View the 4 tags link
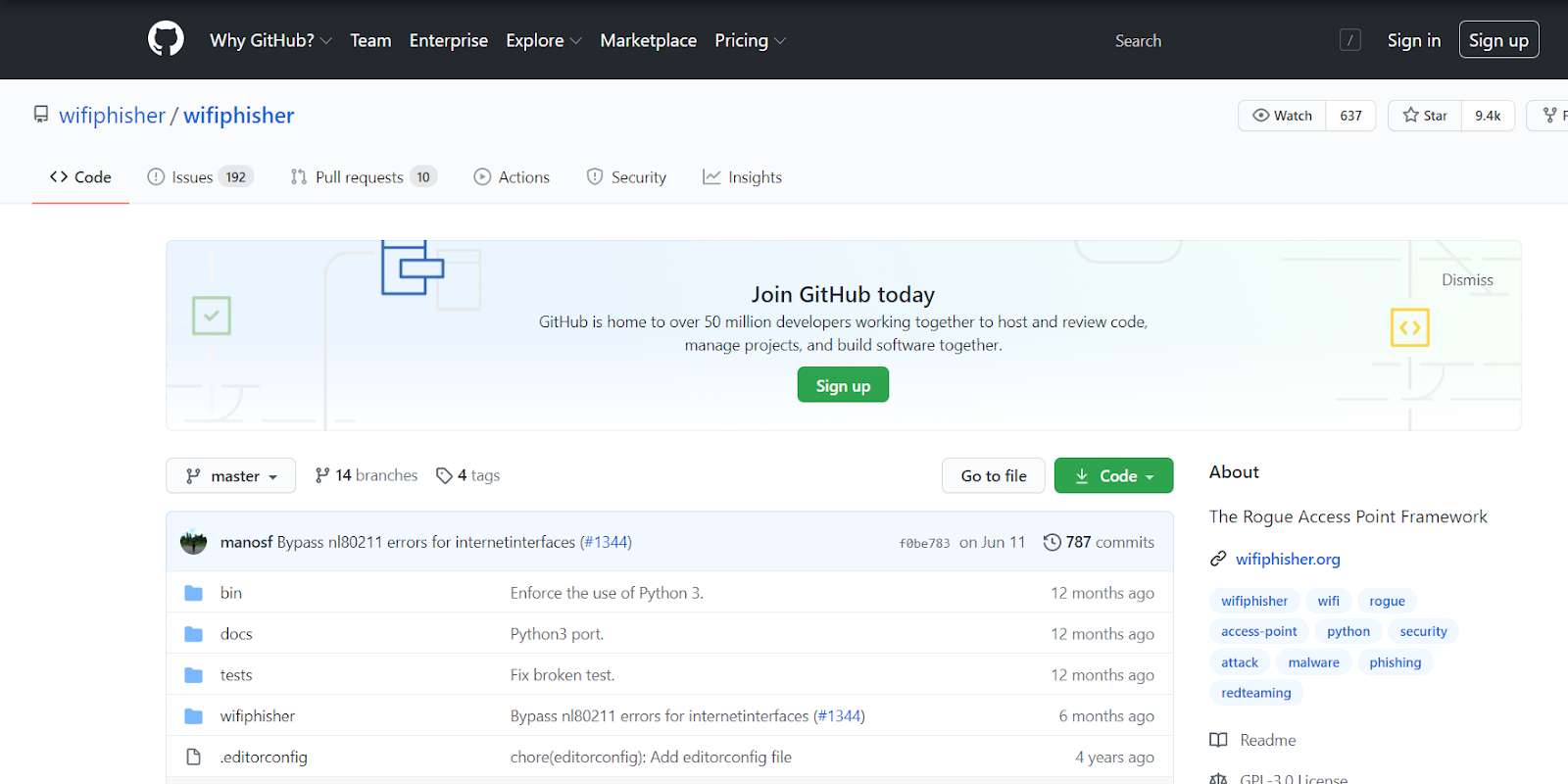This screenshot has width=1568, height=784. coord(467,475)
